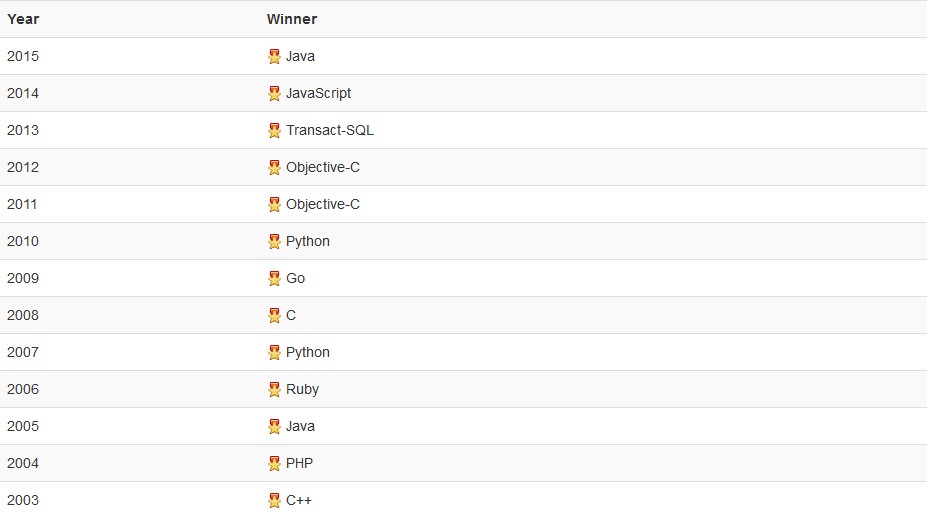Click the 2010 Python winner entry
This screenshot has height=526, width=929.
(308, 241)
